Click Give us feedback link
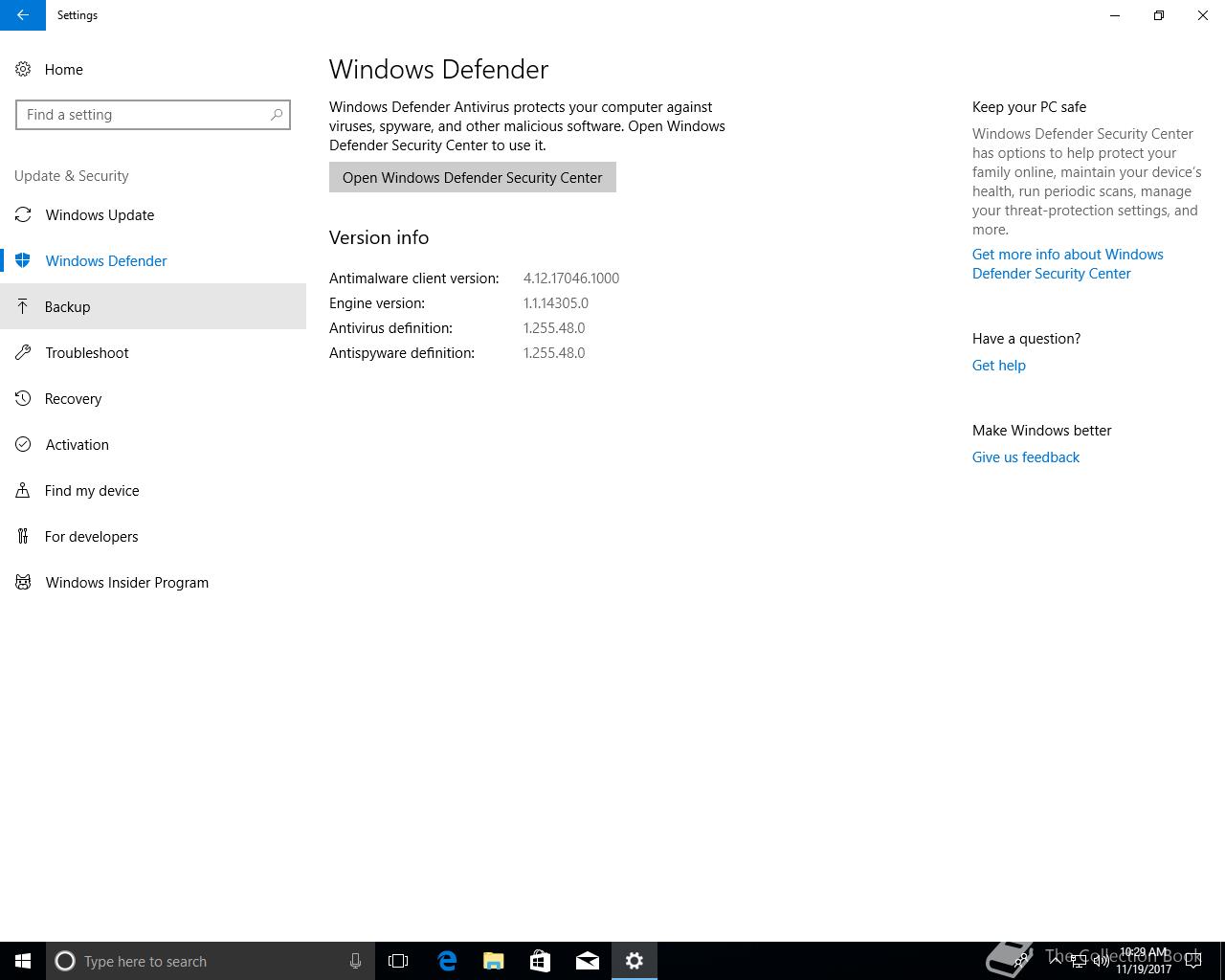1225x980 pixels. click(1026, 457)
